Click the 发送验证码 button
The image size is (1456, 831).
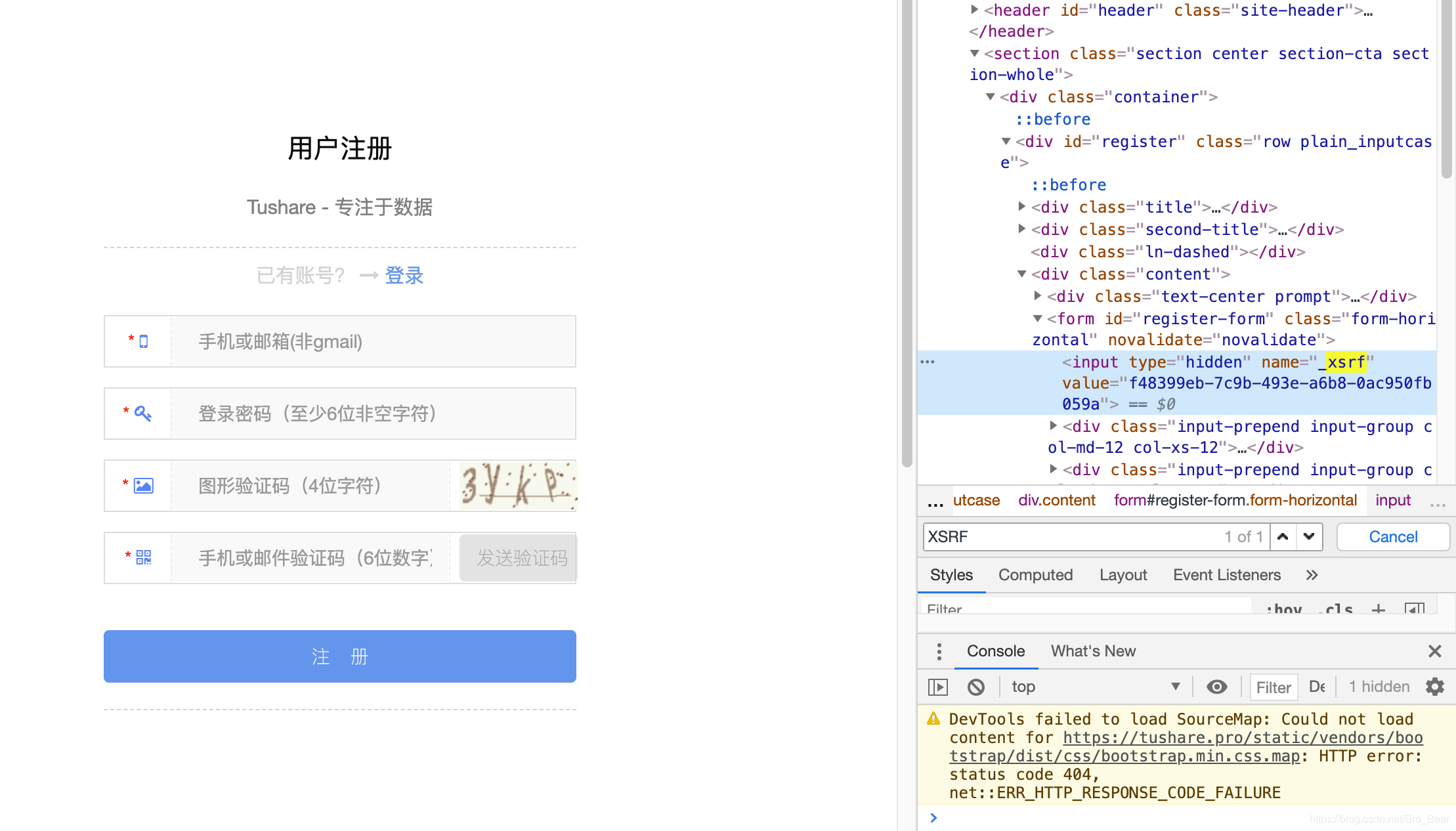(518, 558)
